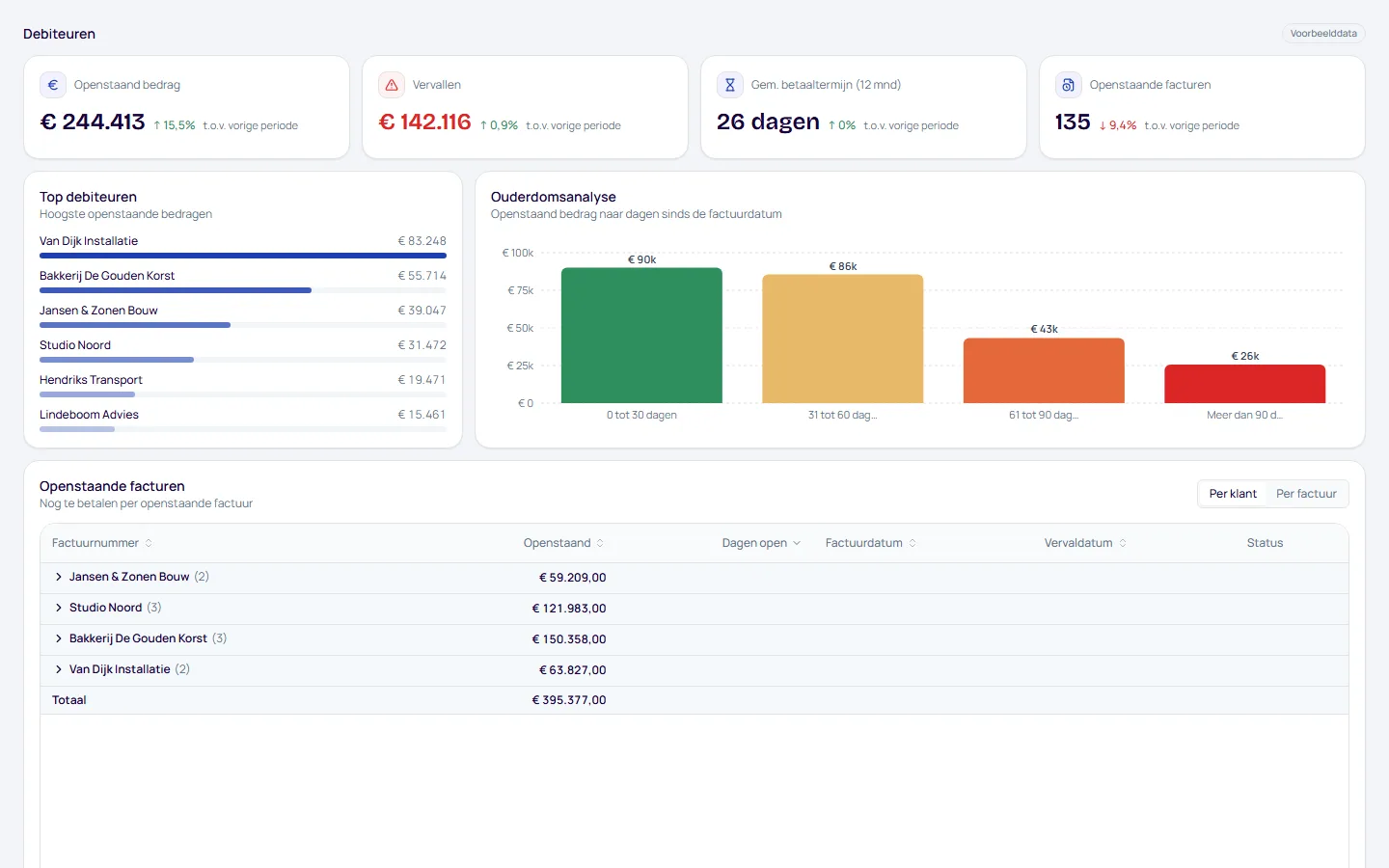Sort by Factuurdatum column sort icon
This screenshot has height=868, width=1389.
pyautogui.click(x=912, y=543)
